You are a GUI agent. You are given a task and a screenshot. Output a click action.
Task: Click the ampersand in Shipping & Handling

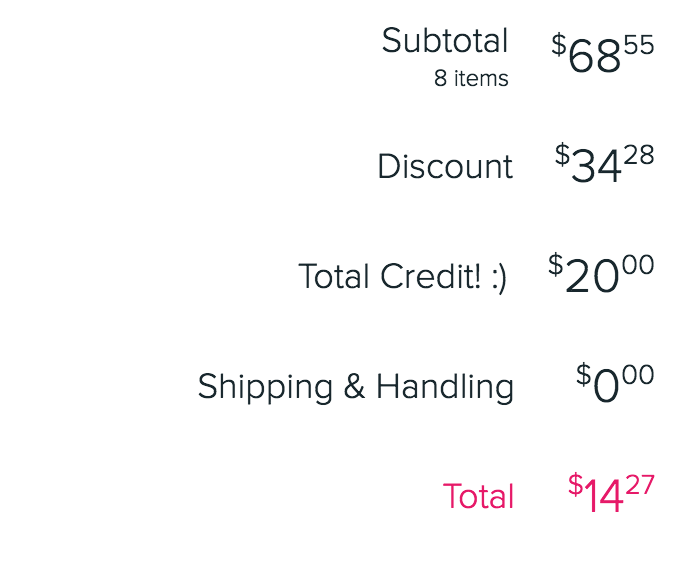tap(354, 386)
